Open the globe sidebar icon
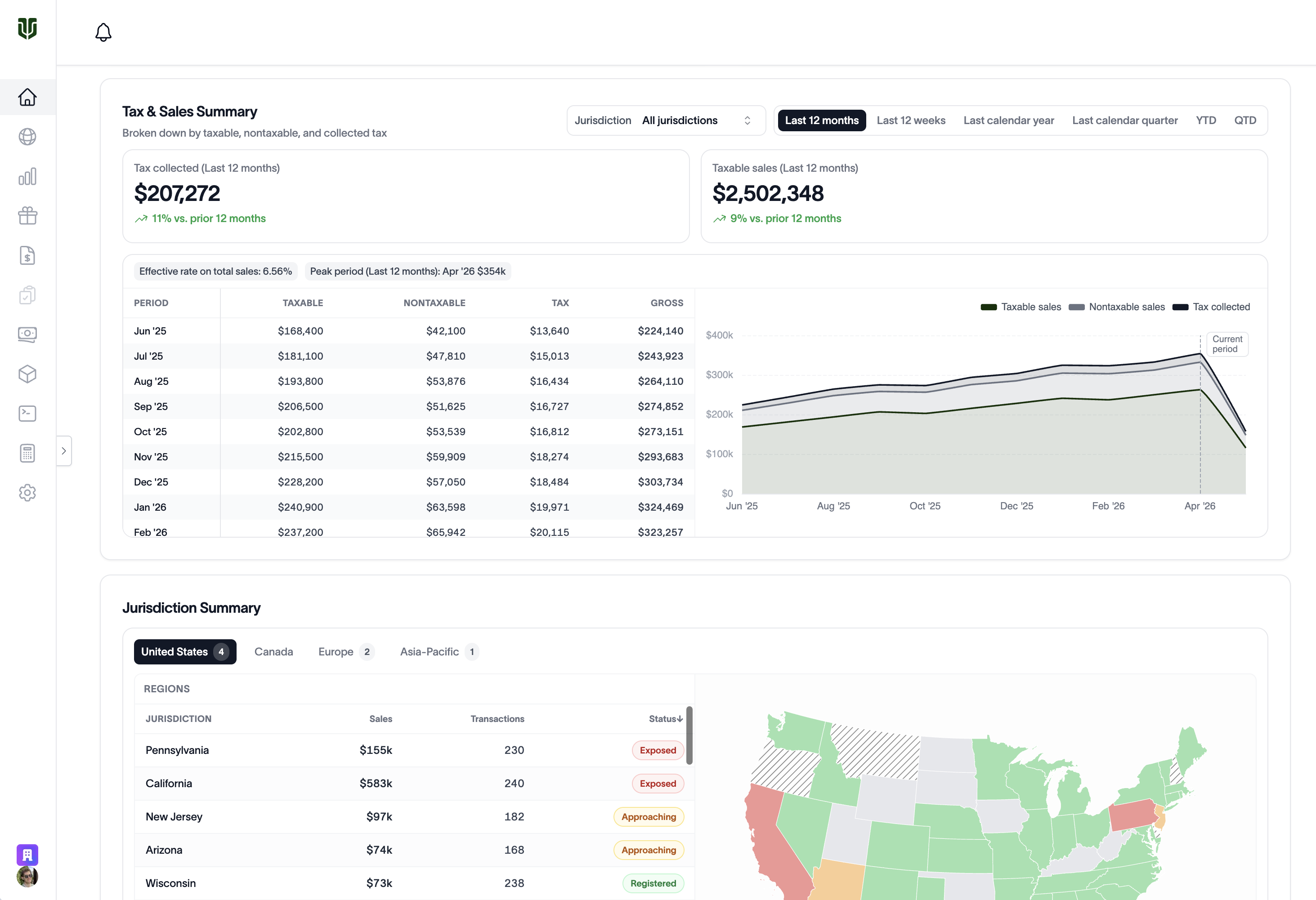The width and height of the screenshot is (1316, 900). tap(27, 137)
